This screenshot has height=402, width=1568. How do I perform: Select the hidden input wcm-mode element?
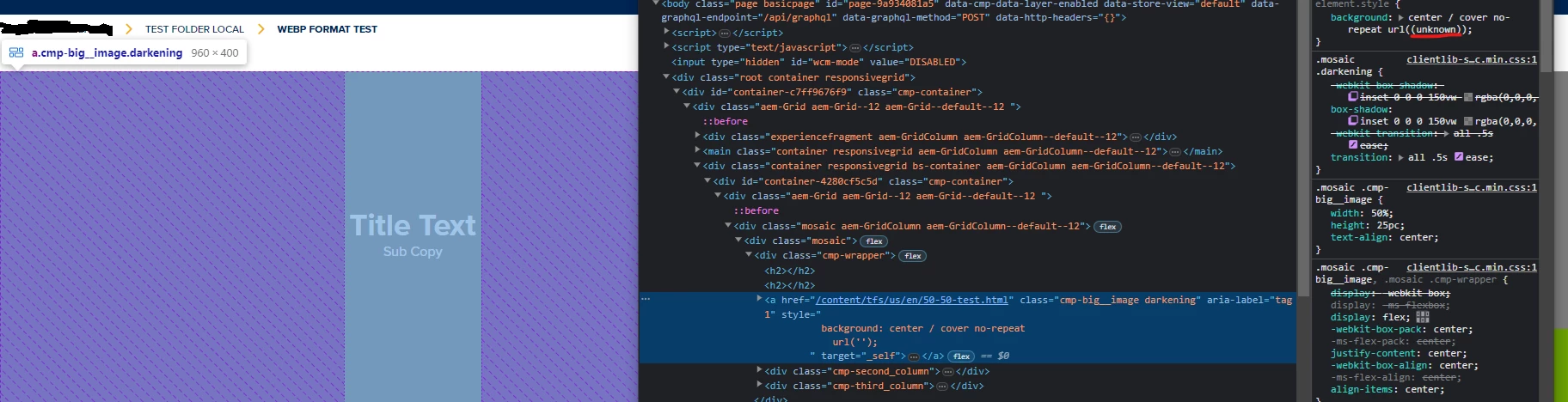[x=819, y=62]
